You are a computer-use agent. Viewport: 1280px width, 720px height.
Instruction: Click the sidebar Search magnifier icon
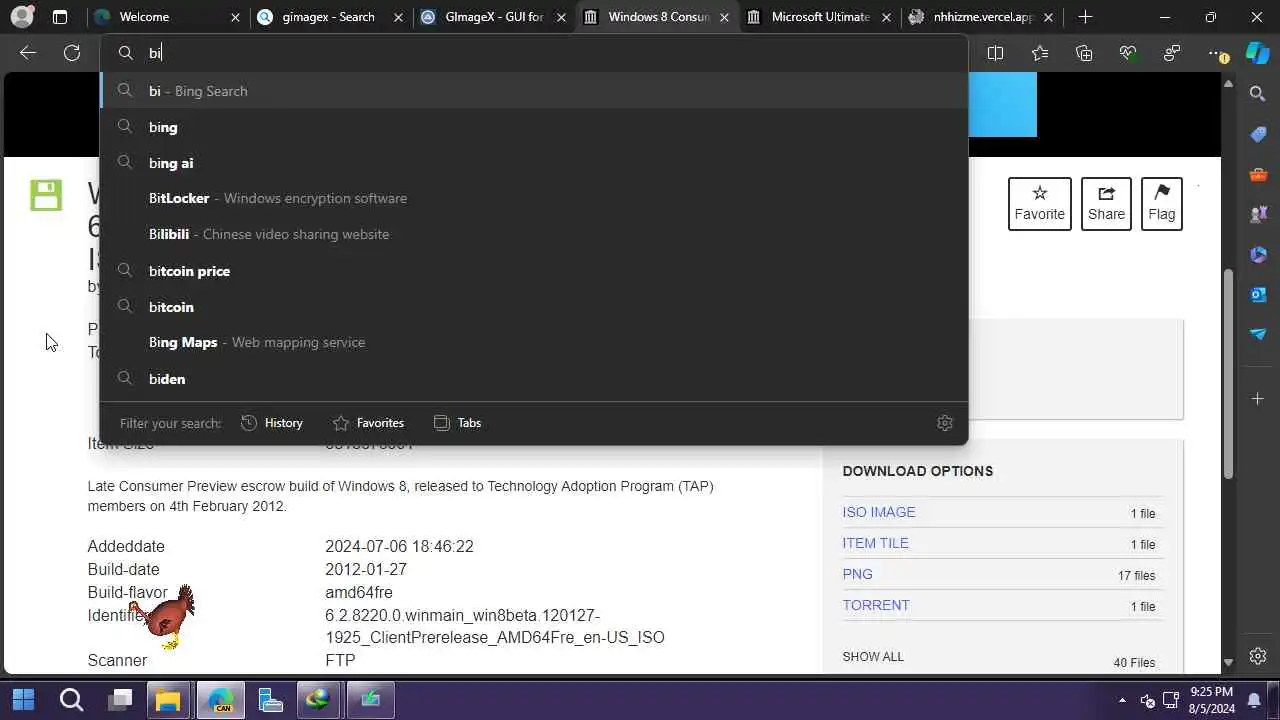pos(1258,94)
